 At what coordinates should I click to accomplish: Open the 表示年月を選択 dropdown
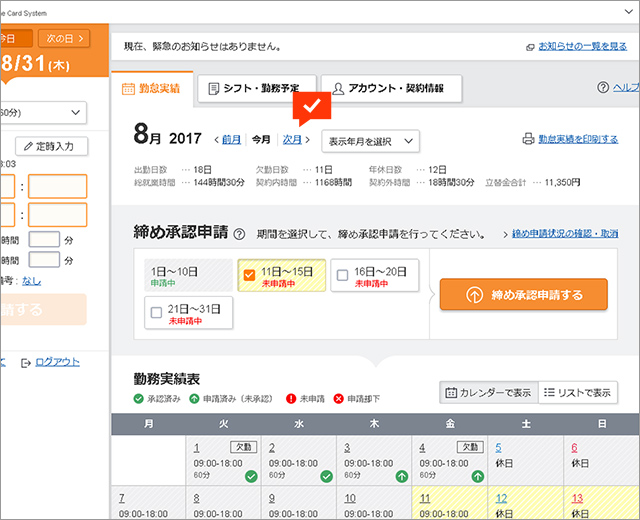(x=370, y=141)
